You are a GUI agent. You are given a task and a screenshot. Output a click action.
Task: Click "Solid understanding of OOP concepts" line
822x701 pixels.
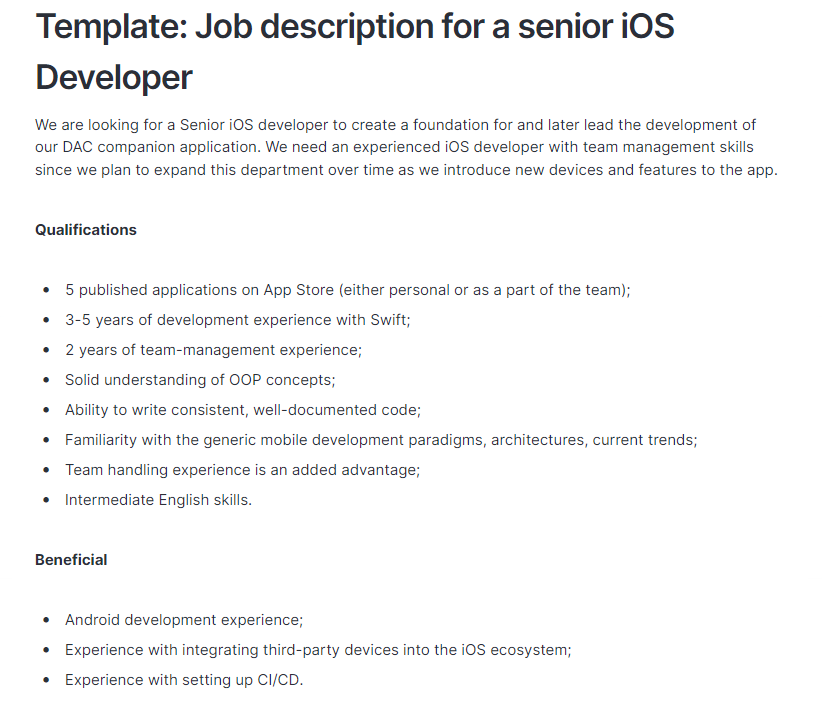click(x=200, y=380)
